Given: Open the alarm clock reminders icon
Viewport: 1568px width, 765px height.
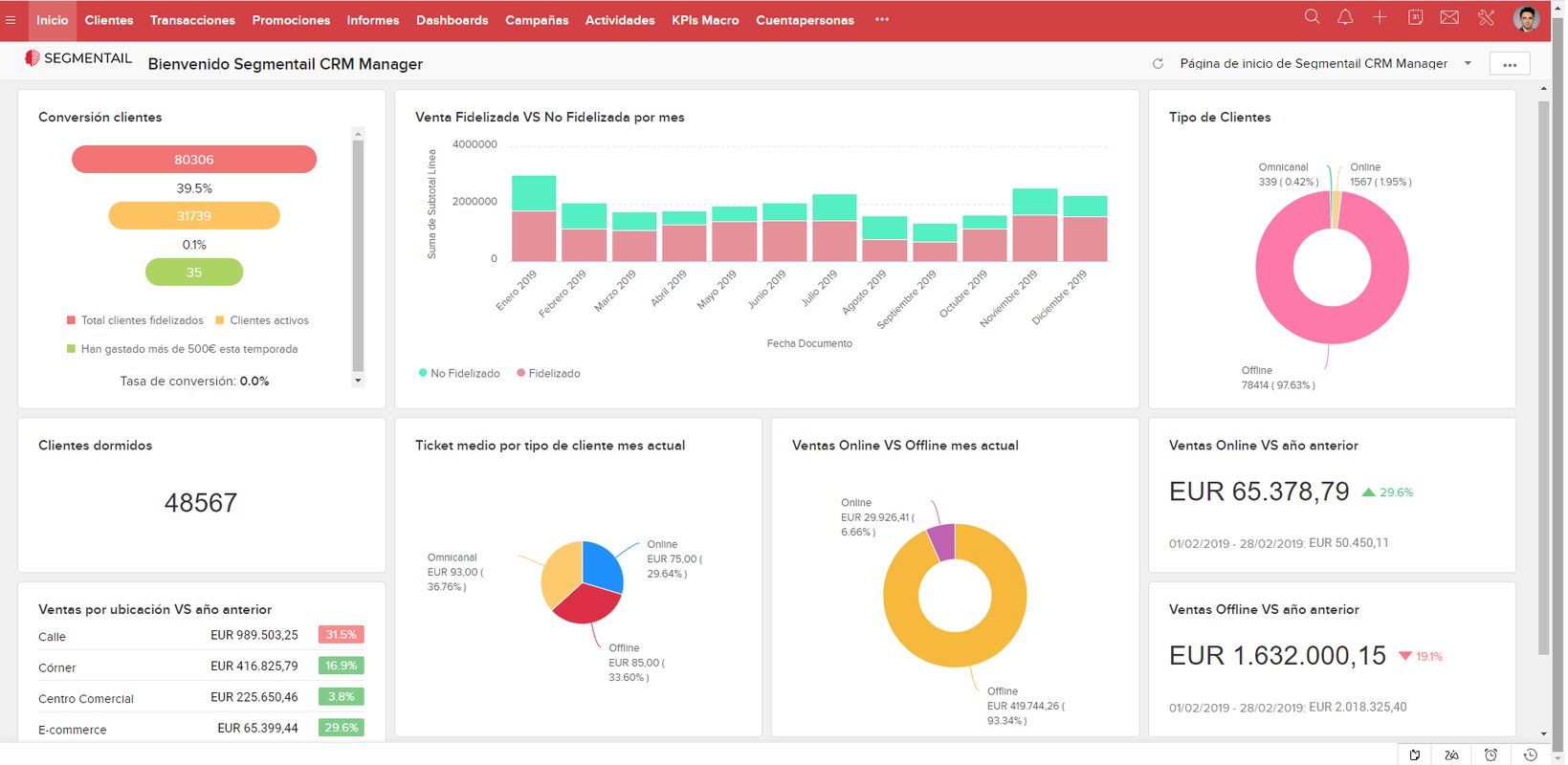Looking at the screenshot, I should [x=1491, y=754].
